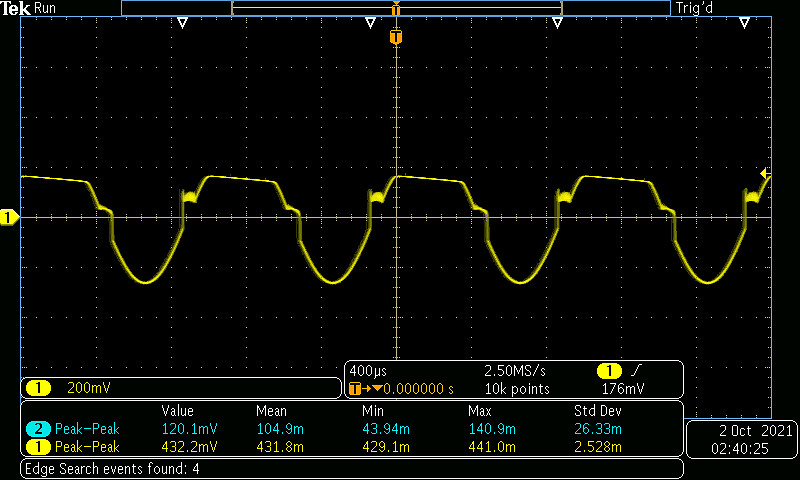Click the orange trigger position T marker
This screenshot has height=480, width=800.
pos(396,37)
